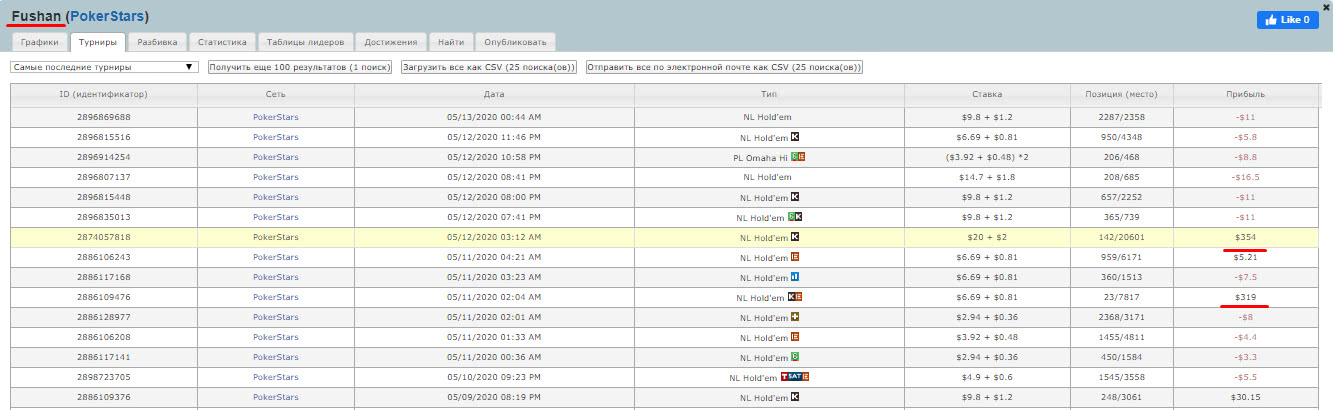Click 'Загрузить все как CSV' button
Viewport: 1333px width, 410px height.
point(488,67)
